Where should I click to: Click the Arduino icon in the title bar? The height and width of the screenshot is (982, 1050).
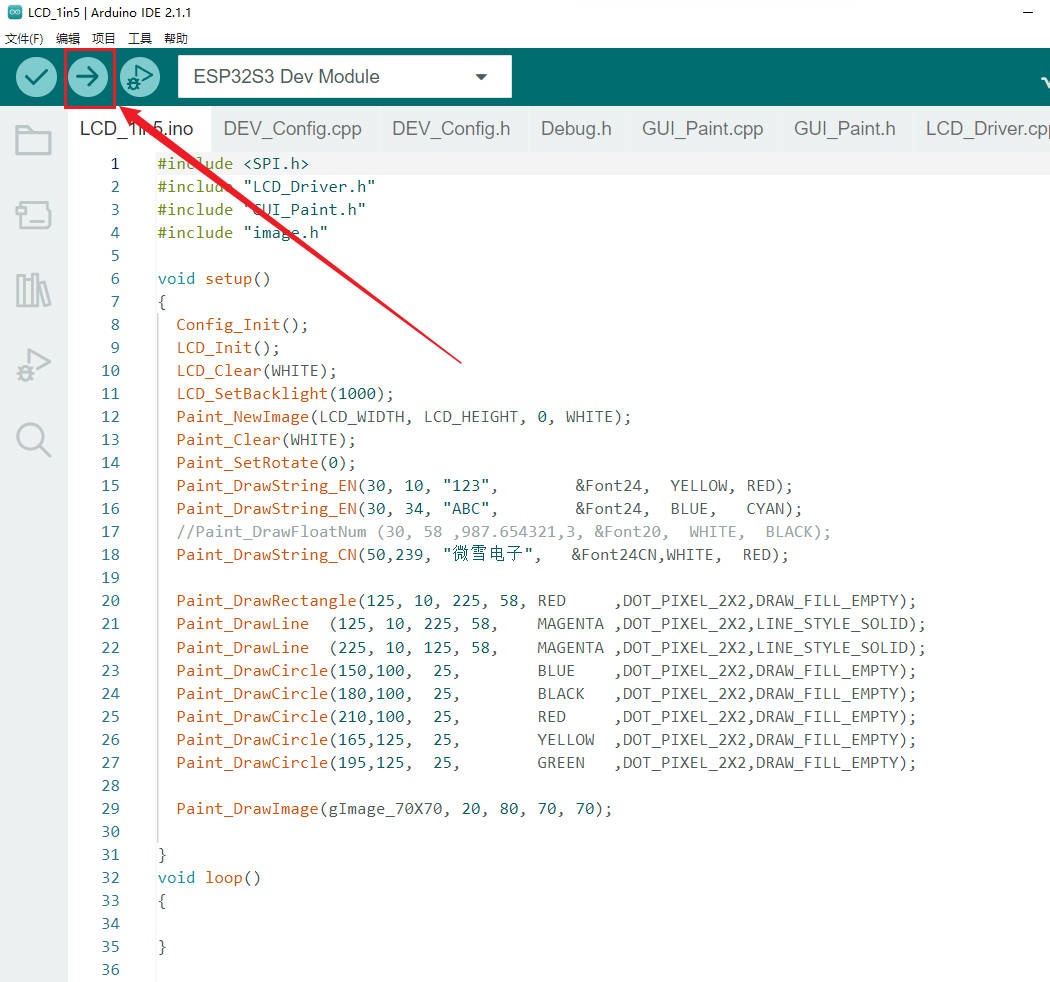[15, 12]
